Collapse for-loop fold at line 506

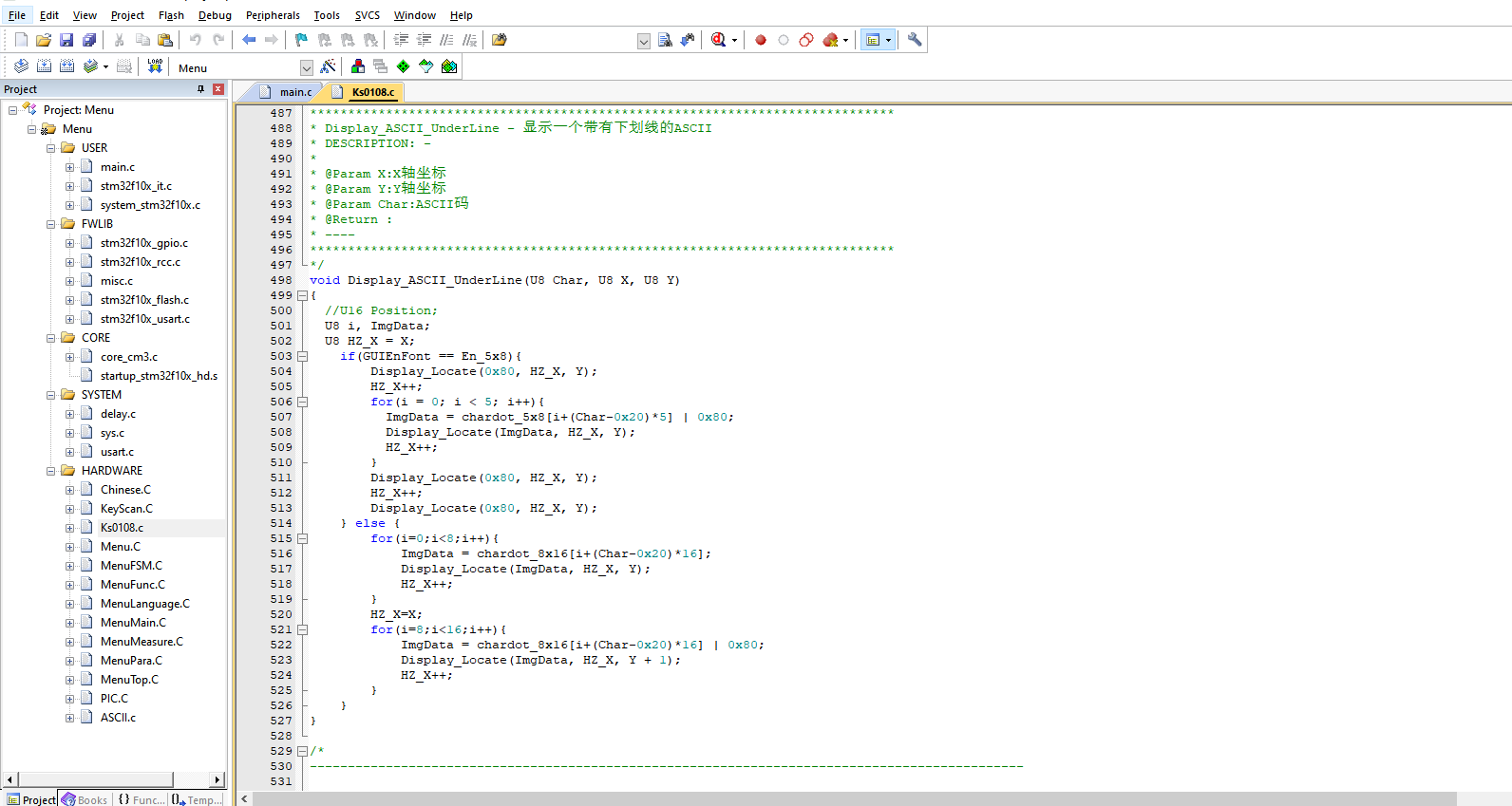tap(303, 402)
